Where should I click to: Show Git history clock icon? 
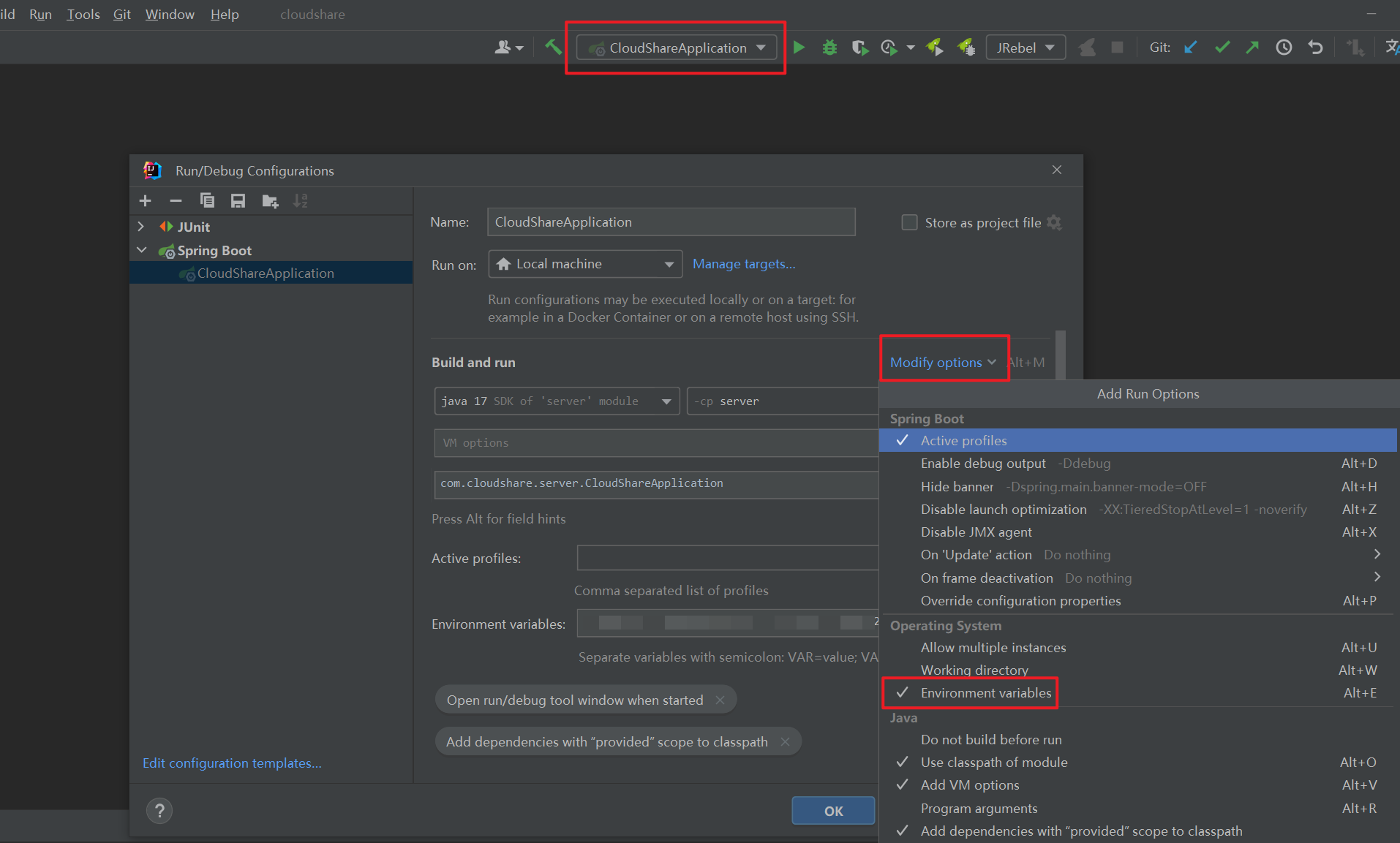point(1284,48)
